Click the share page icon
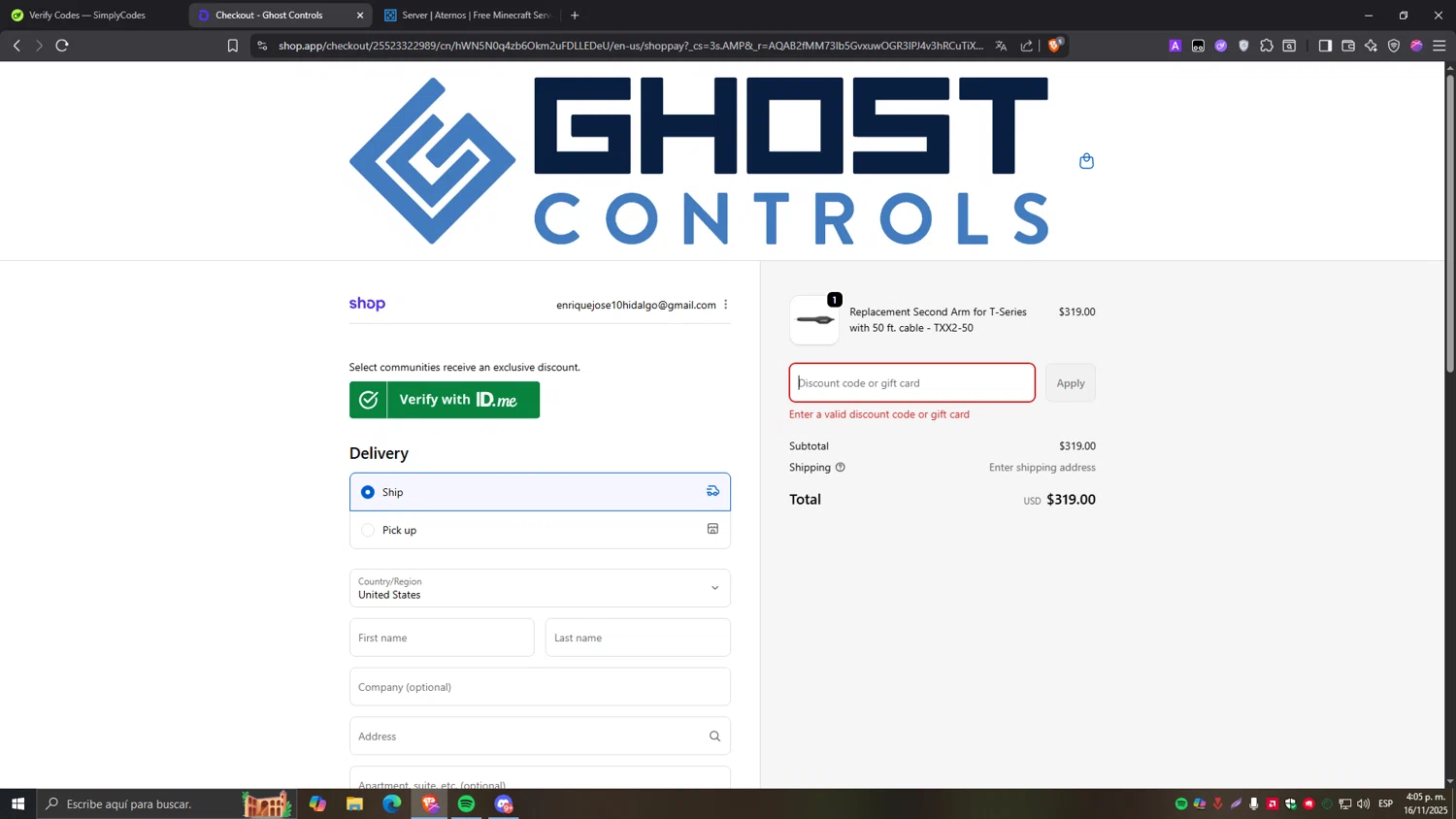The image size is (1456, 819). 1026,46
